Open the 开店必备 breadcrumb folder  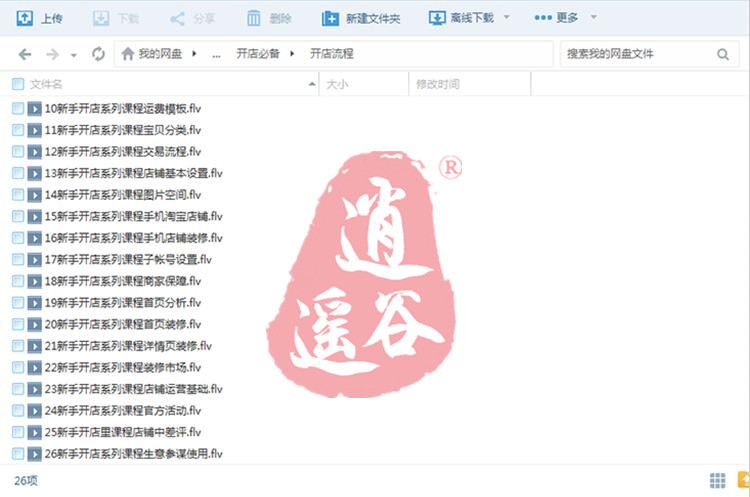(x=258, y=54)
